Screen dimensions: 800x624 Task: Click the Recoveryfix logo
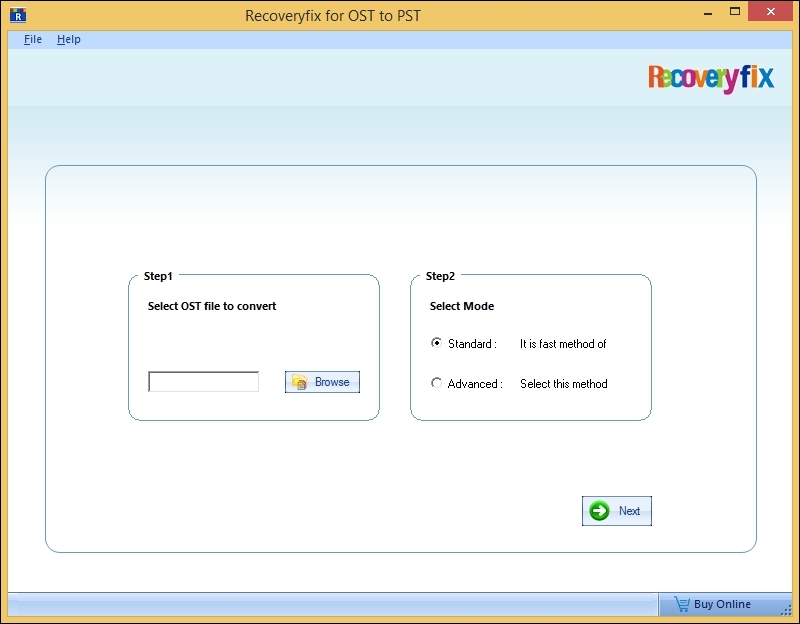[x=711, y=79]
